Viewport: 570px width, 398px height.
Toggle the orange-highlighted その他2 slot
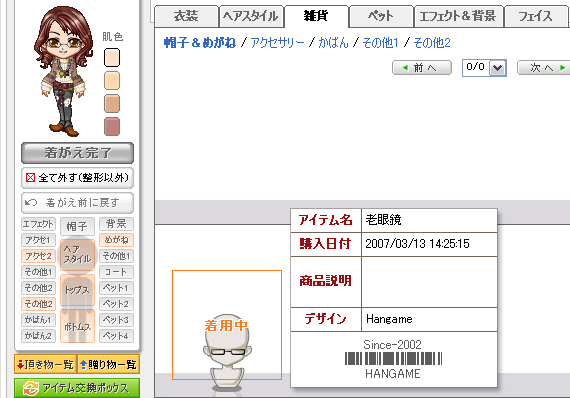(x=38, y=304)
